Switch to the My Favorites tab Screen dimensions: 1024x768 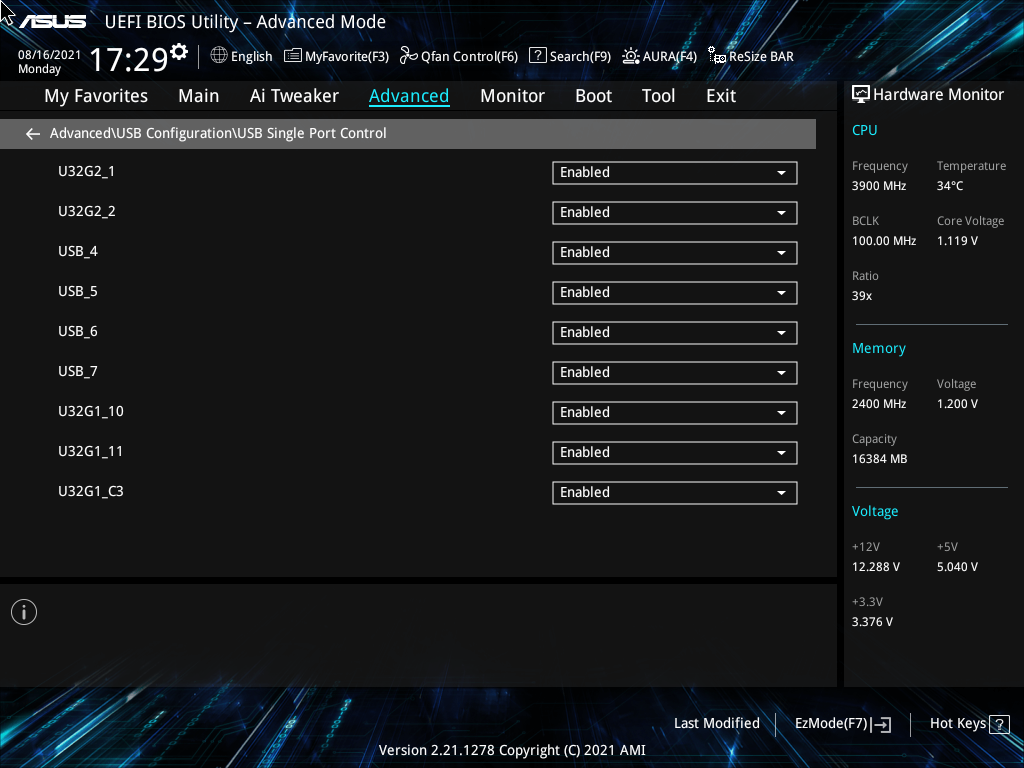(96, 96)
